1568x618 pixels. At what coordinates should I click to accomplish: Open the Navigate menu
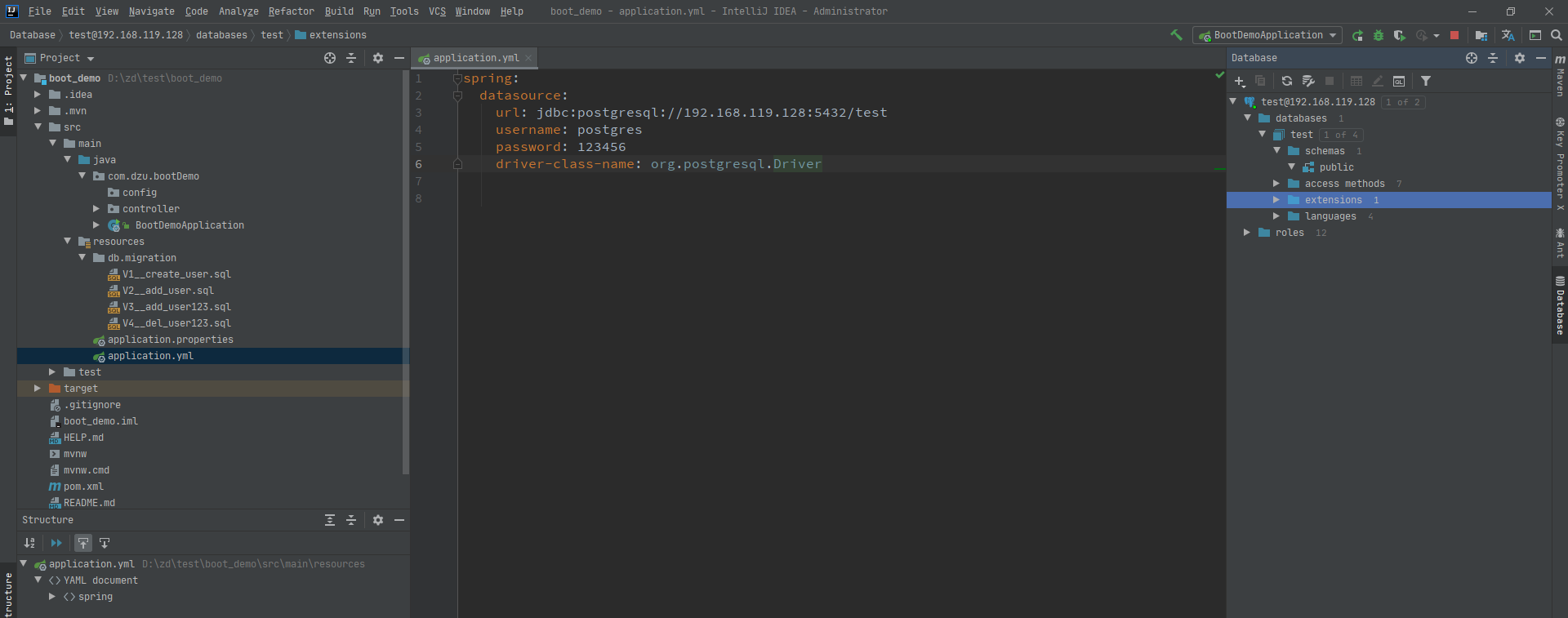[x=151, y=11]
